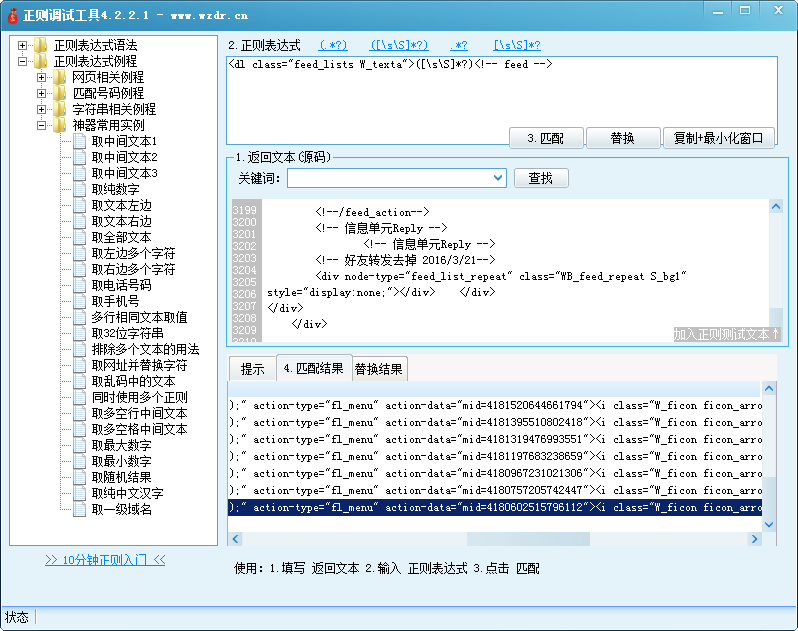This screenshot has width=798, height=631.
Task: Select result row with mid=4181520644661794
Action: click(x=495, y=406)
